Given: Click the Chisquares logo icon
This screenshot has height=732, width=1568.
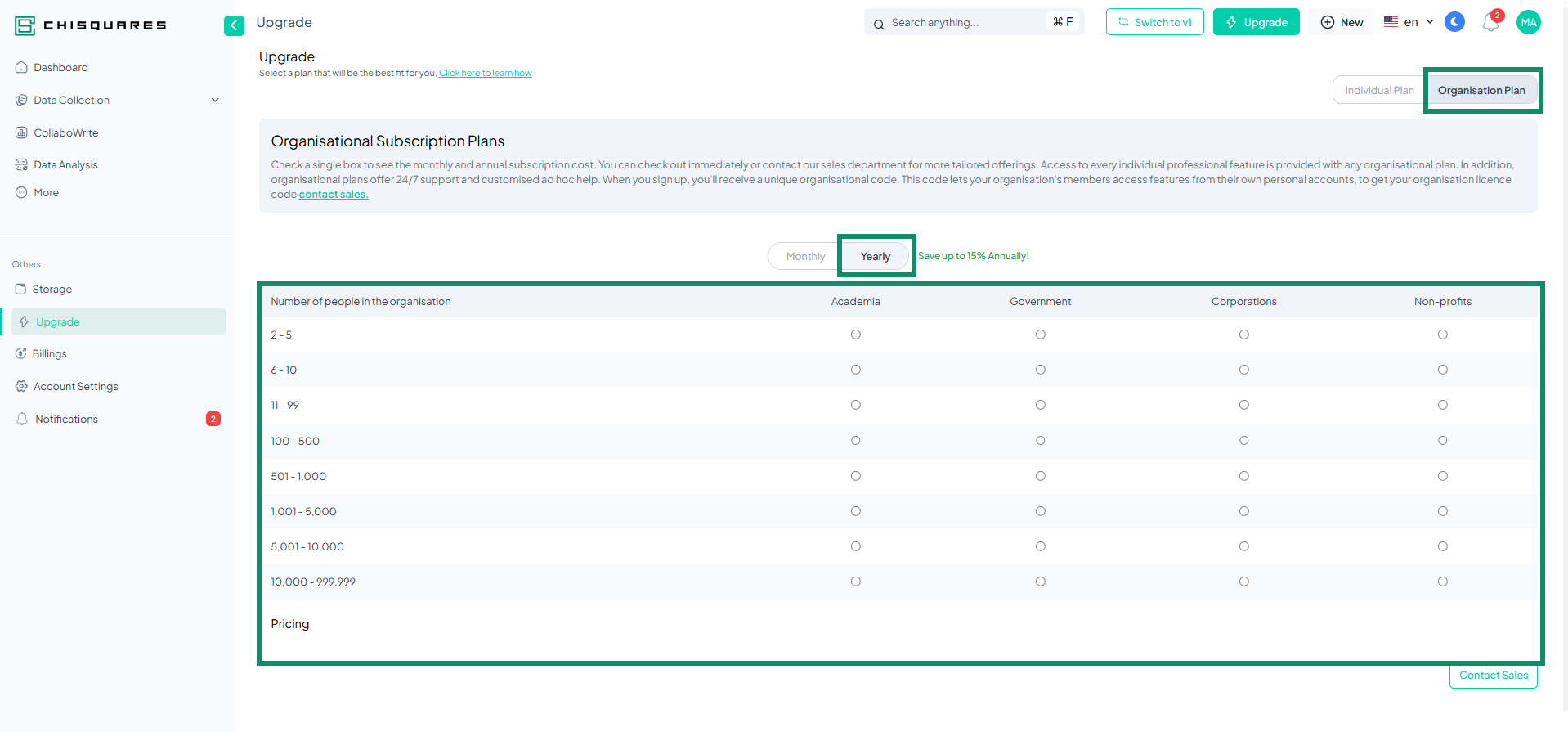Looking at the screenshot, I should tap(25, 25).
